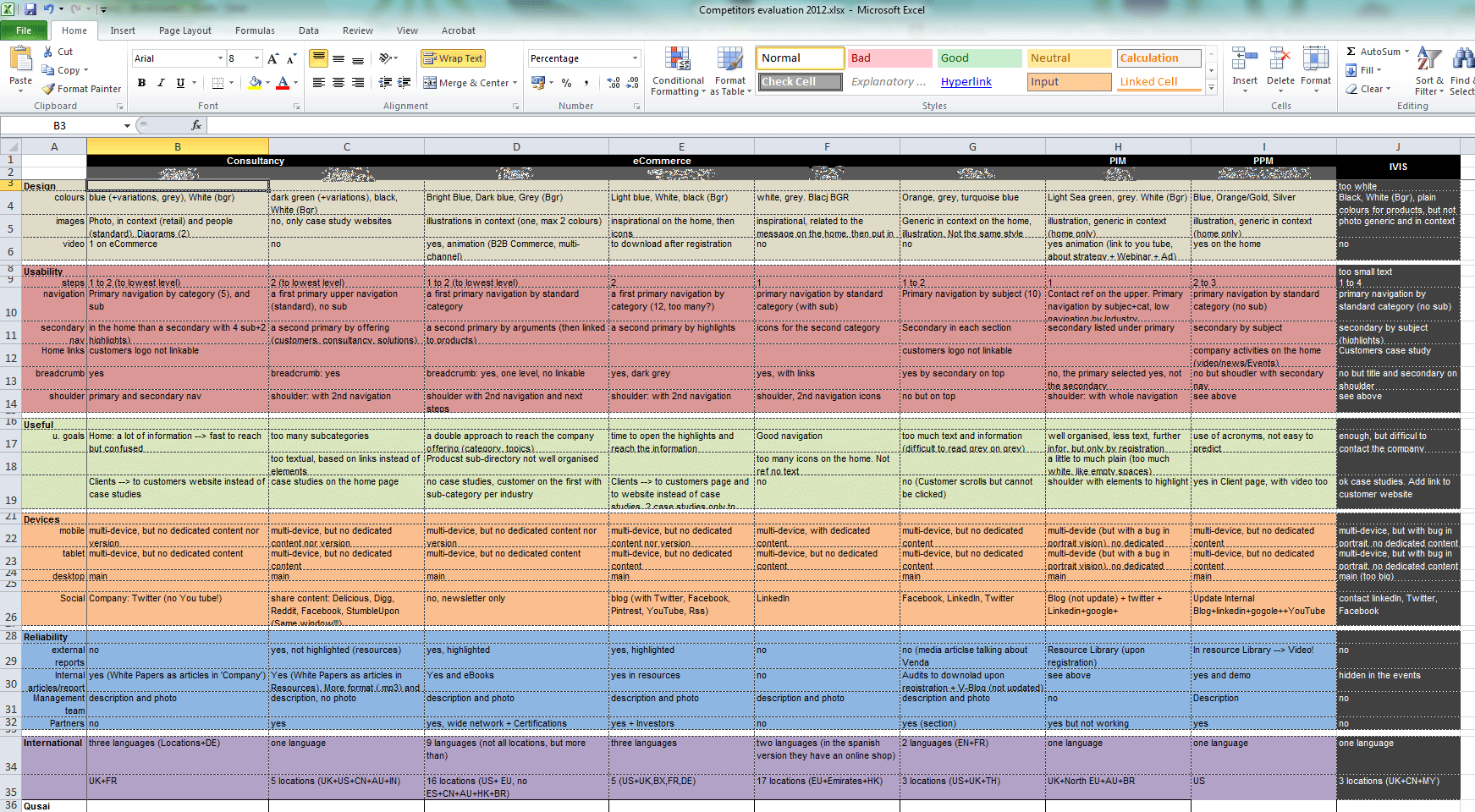
Task: Click the Save icon in quick access toolbar
Action: 30,9
